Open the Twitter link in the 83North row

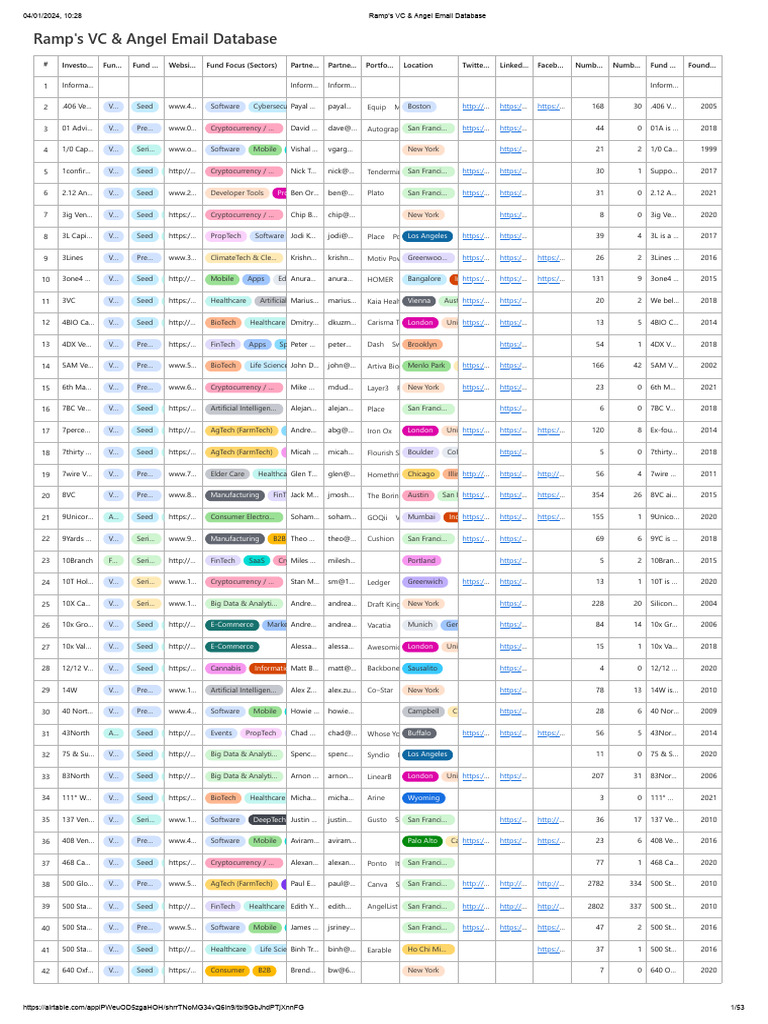pyautogui.click(x=475, y=776)
